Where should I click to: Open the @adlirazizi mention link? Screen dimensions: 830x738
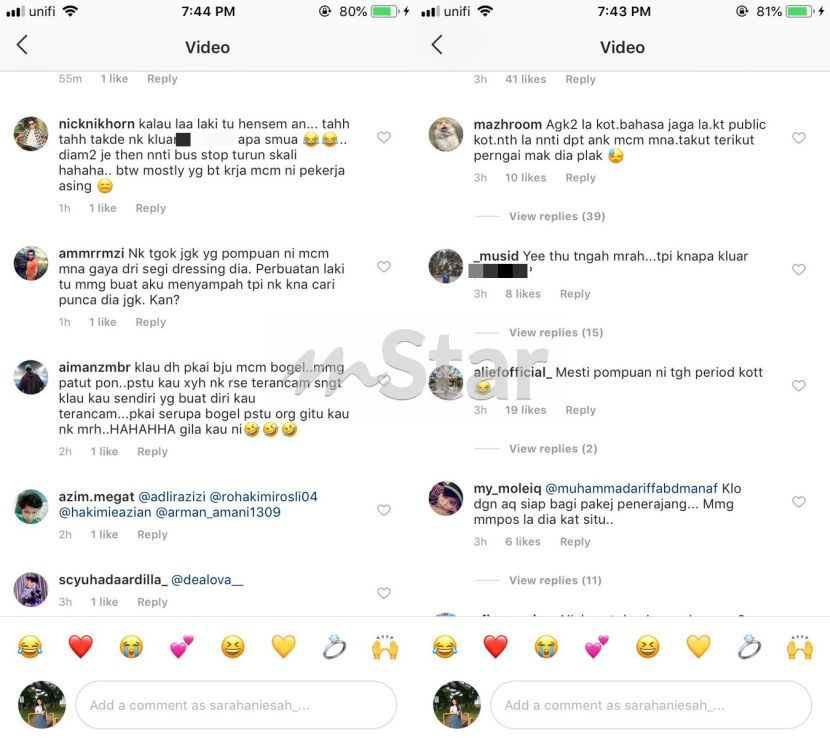coord(172,497)
